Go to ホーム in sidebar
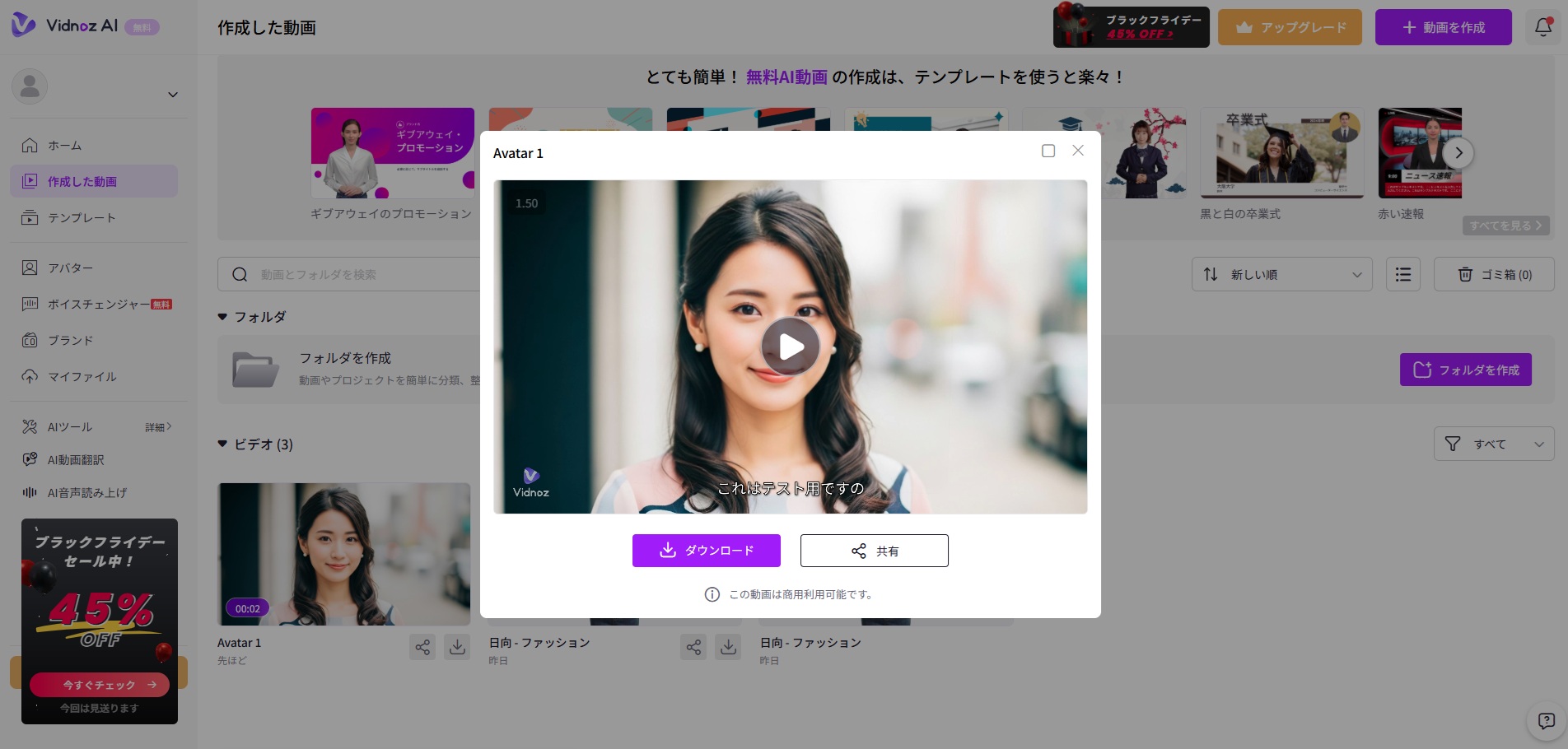This screenshot has height=749, width=1568. 64,146
